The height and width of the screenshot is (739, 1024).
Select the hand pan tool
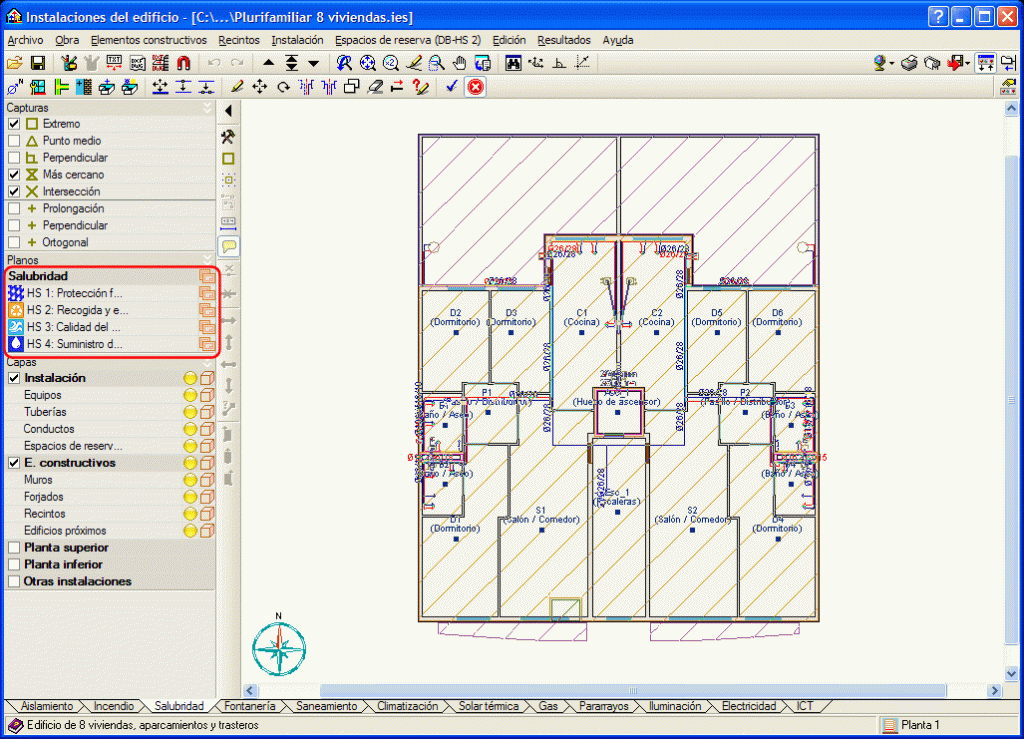tap(459, 63)
